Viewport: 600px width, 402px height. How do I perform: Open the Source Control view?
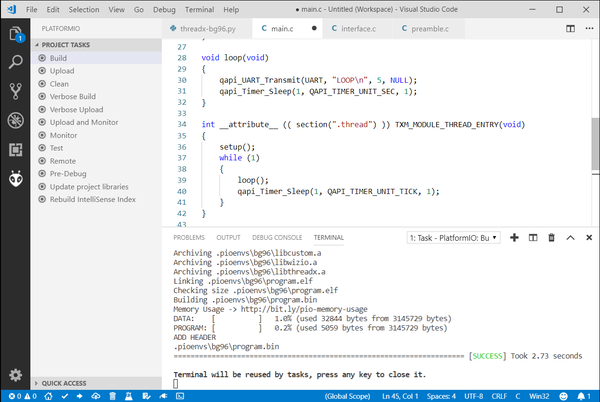point(16,91)
